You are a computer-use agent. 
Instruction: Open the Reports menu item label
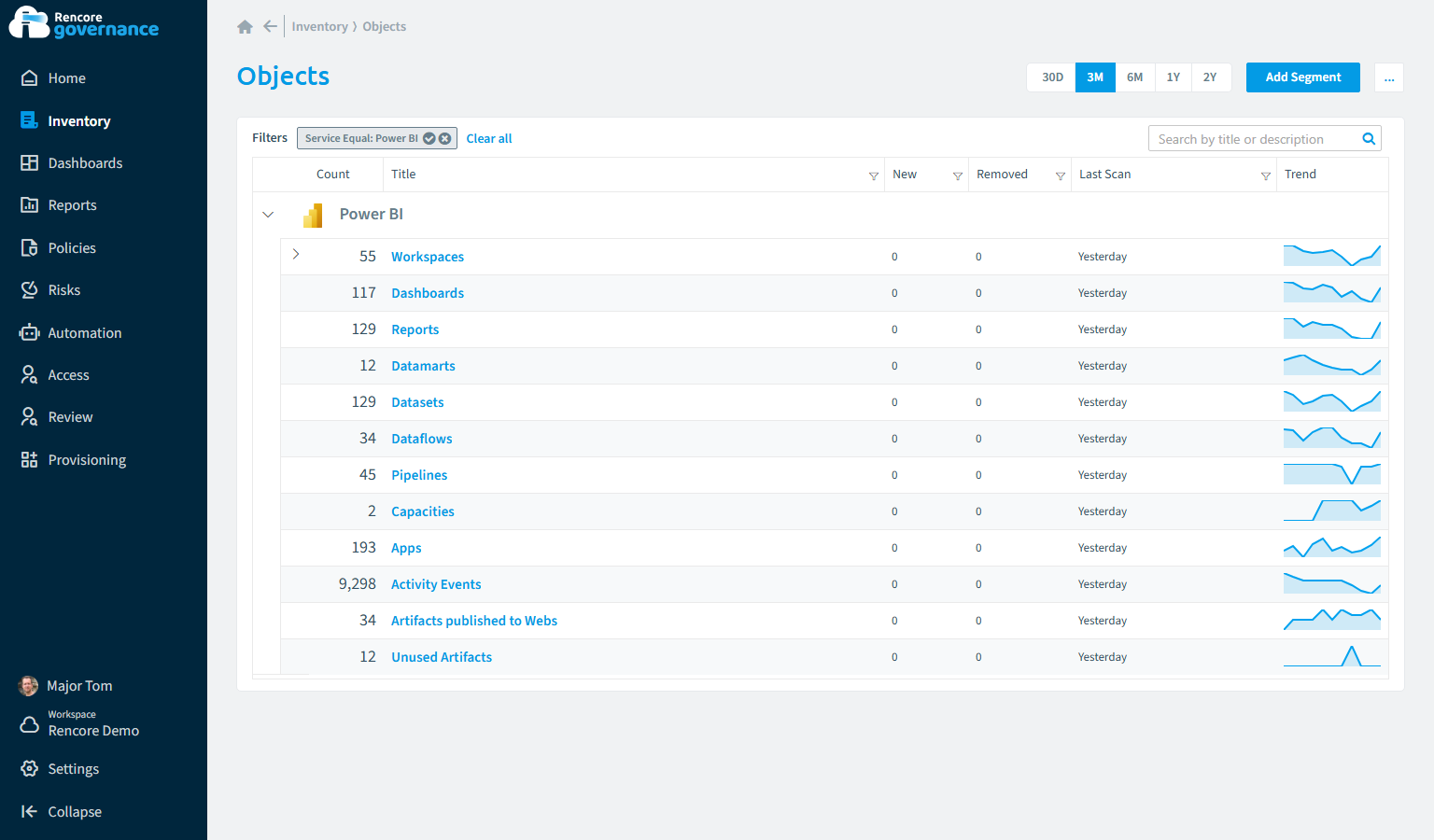[x=73, y=205]
